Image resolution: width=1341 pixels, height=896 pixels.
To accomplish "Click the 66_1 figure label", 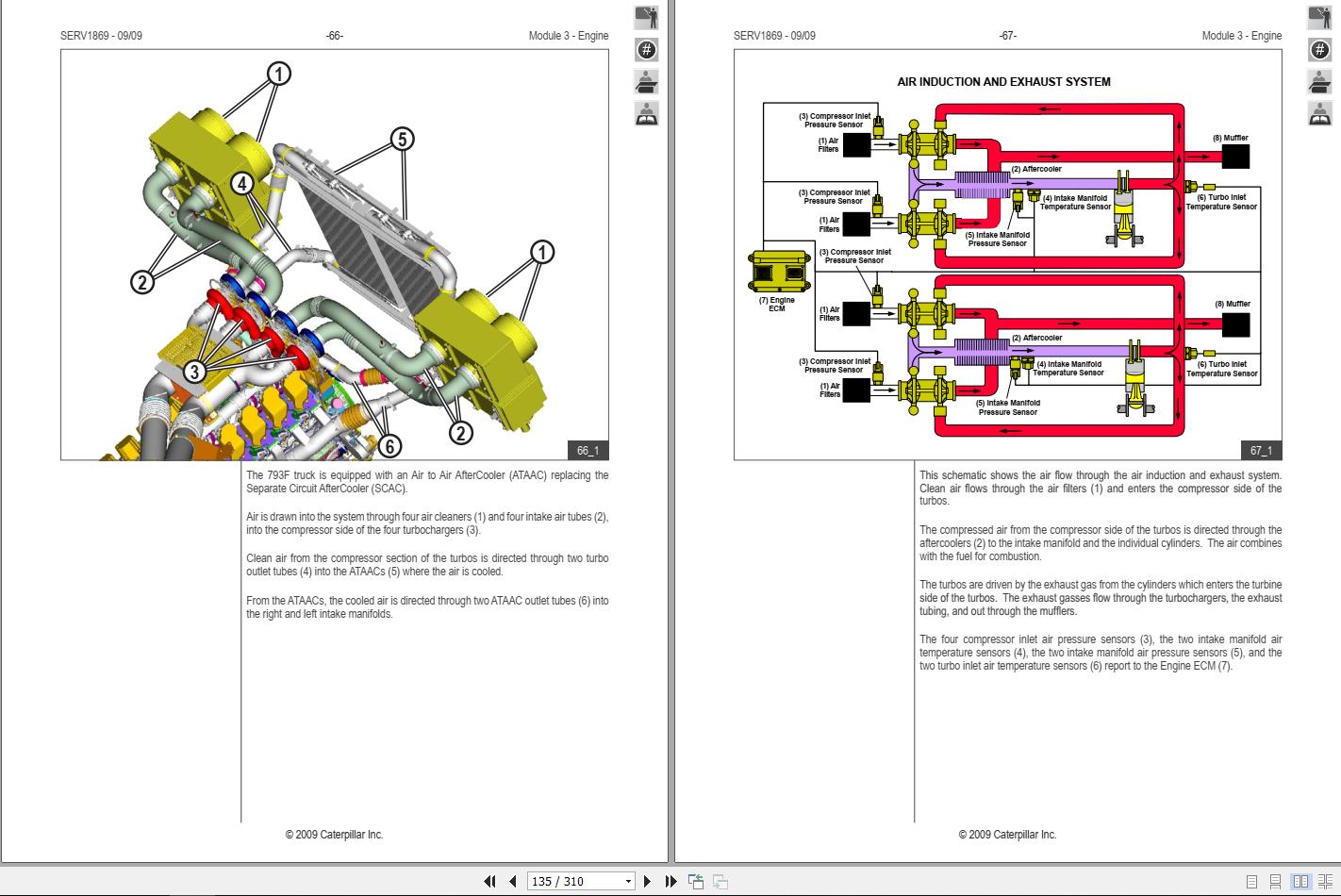I will pos(588,451).
